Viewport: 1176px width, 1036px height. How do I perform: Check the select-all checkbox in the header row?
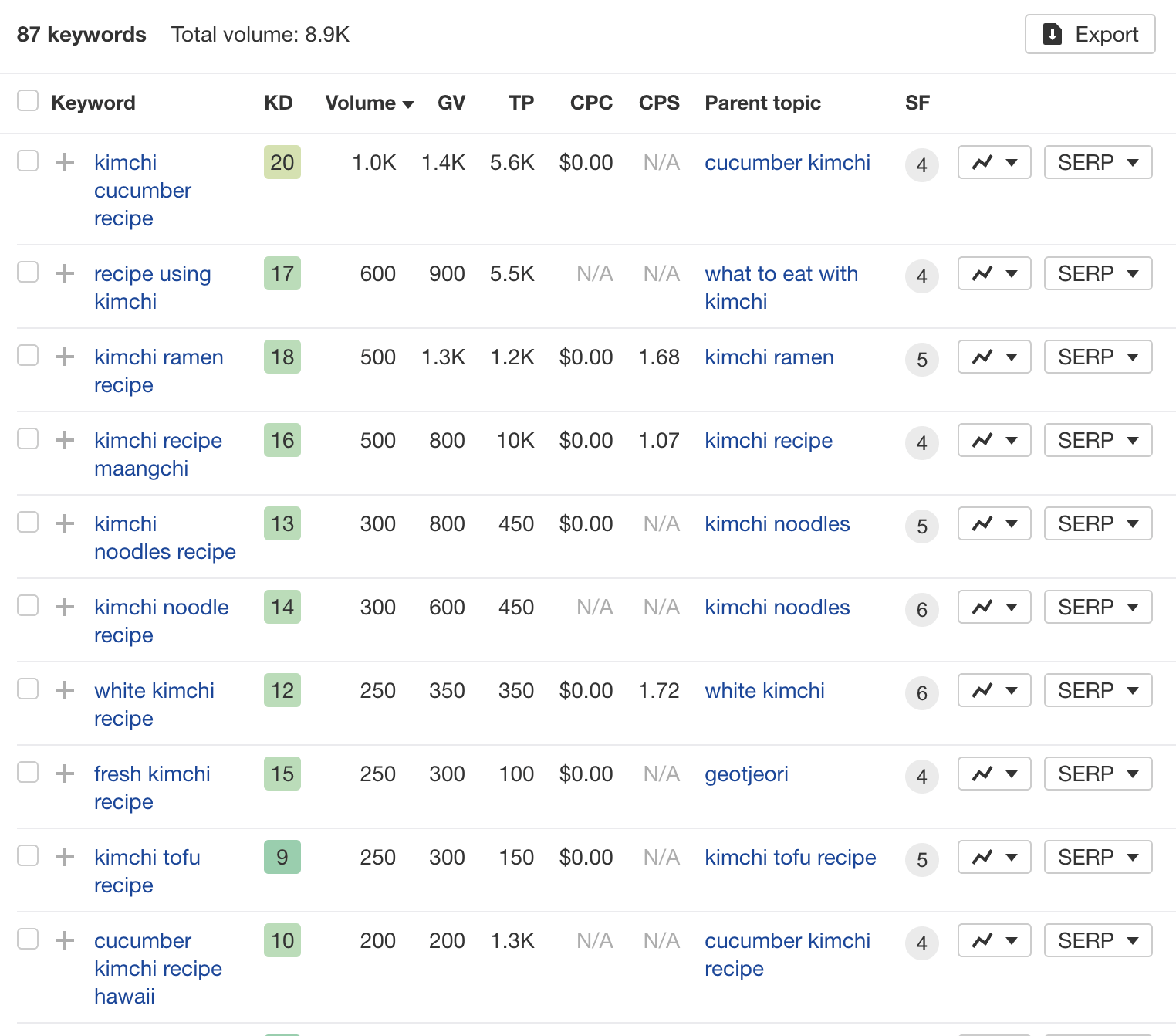(28, 100)
